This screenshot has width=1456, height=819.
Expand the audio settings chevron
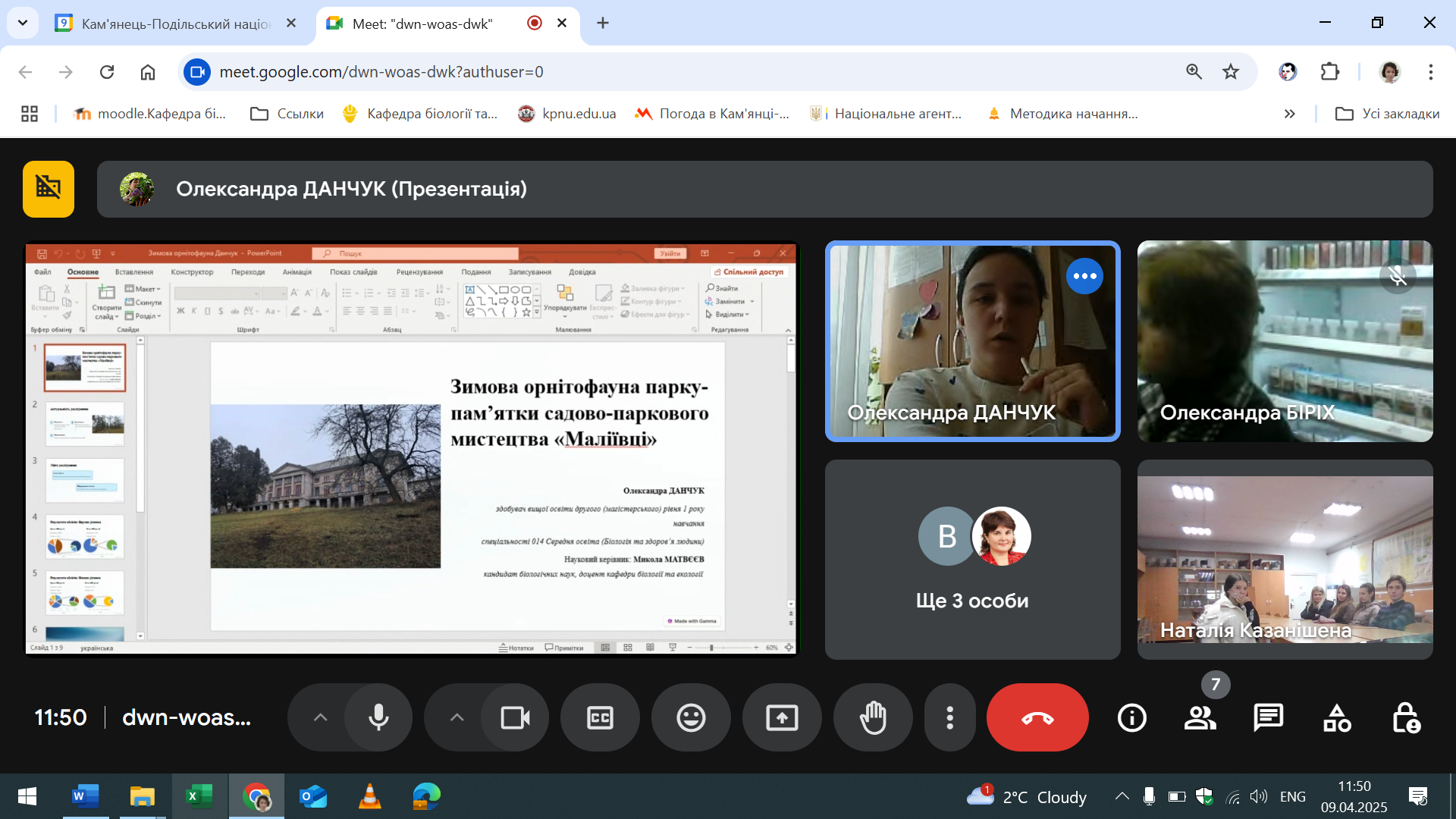[x=320, y=717]
